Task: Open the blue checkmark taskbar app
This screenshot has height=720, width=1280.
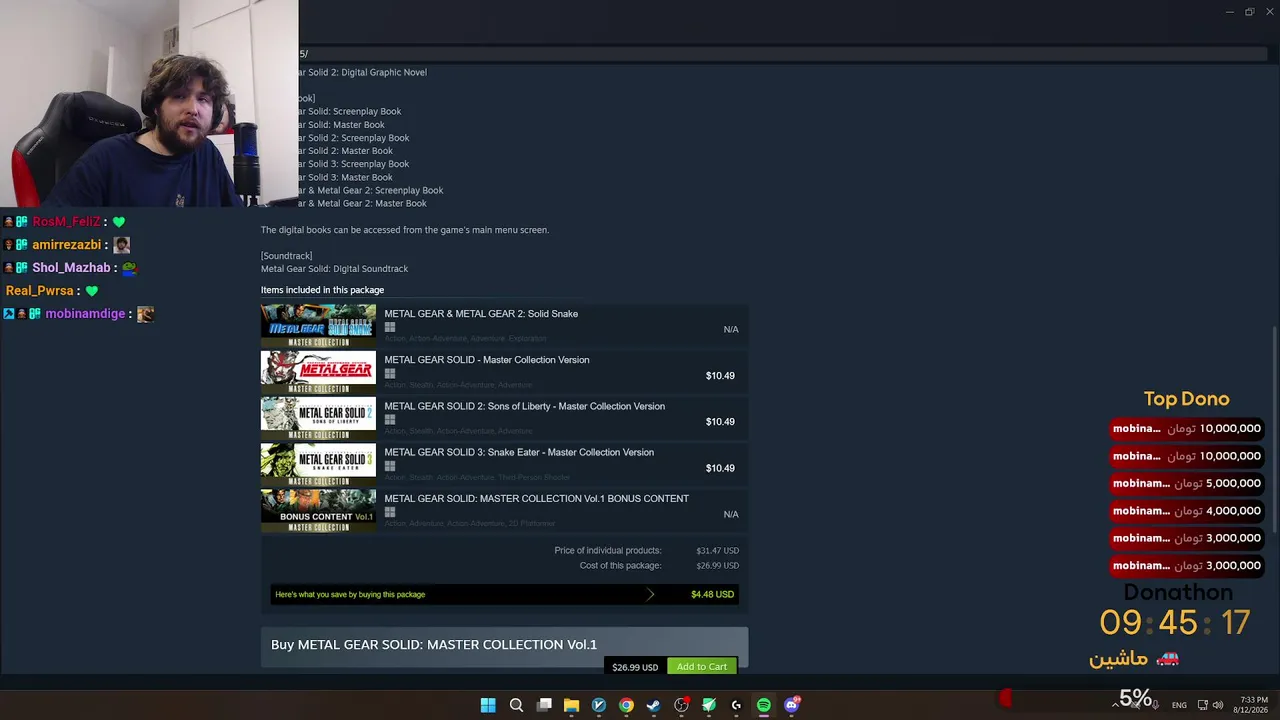Action: click(x=599, y=705)
